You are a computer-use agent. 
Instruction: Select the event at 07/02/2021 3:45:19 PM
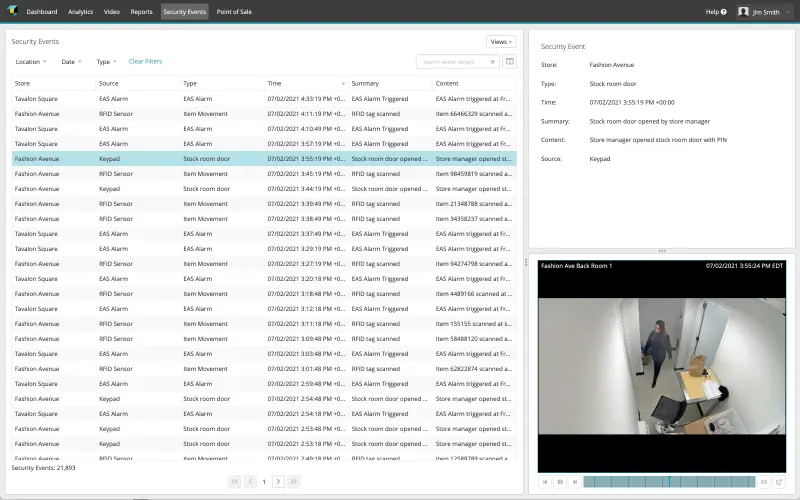coord(264,174)
